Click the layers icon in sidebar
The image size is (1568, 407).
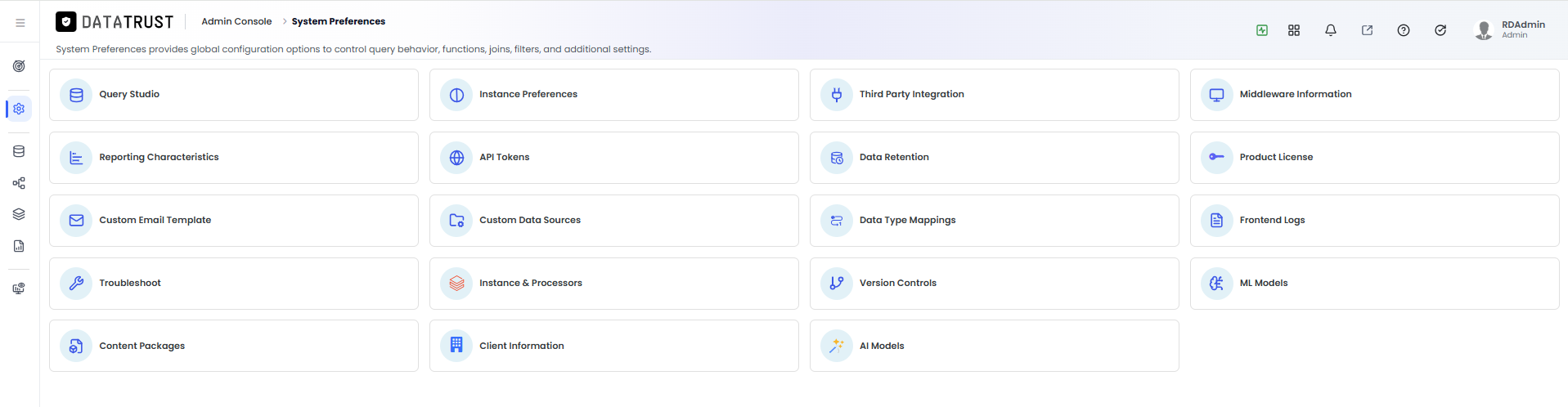19,214
